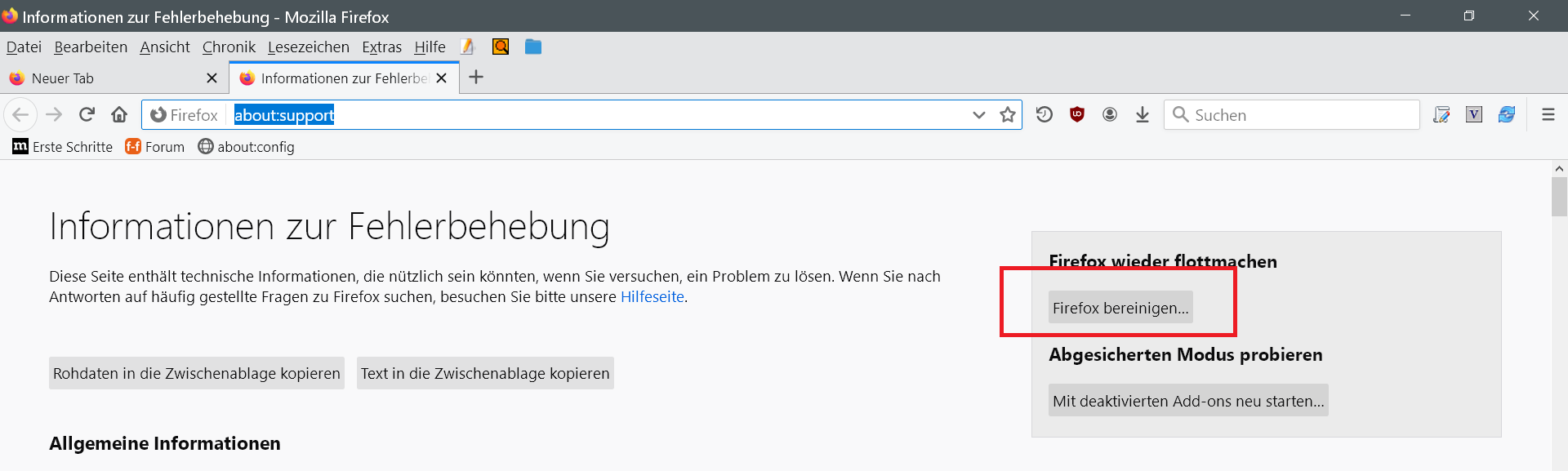This screenshot has width=1568, height=471.
Task: Click the gray V extension icon
Action: coord(1474,115)
